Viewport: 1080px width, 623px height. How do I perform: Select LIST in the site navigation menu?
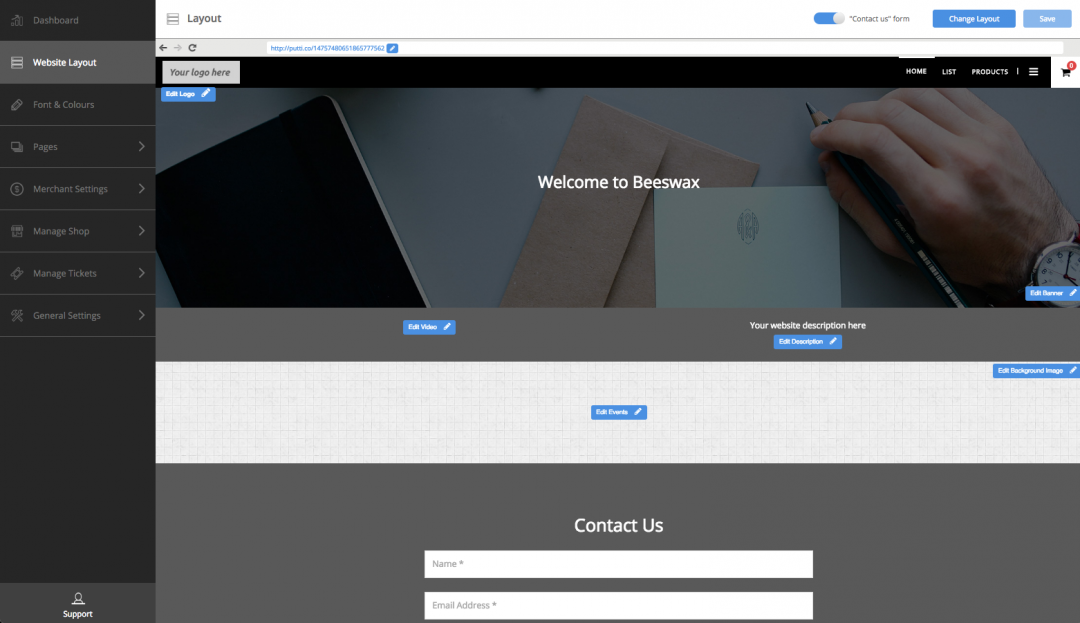948,71
